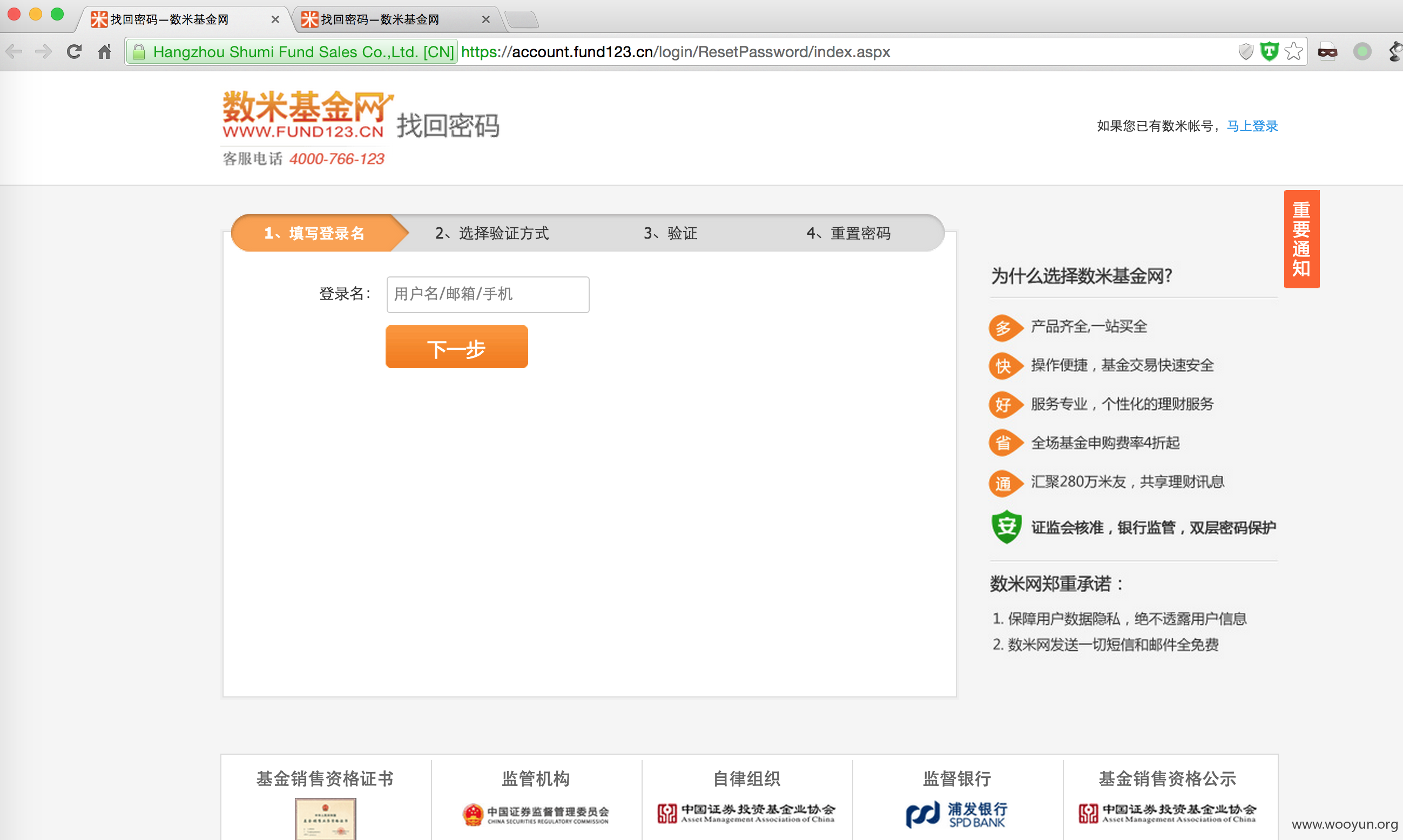The height and width of the screenshot is (840, 1403).
Task: Click the orange 下一步 button
Action: click(x=457, y=347)
